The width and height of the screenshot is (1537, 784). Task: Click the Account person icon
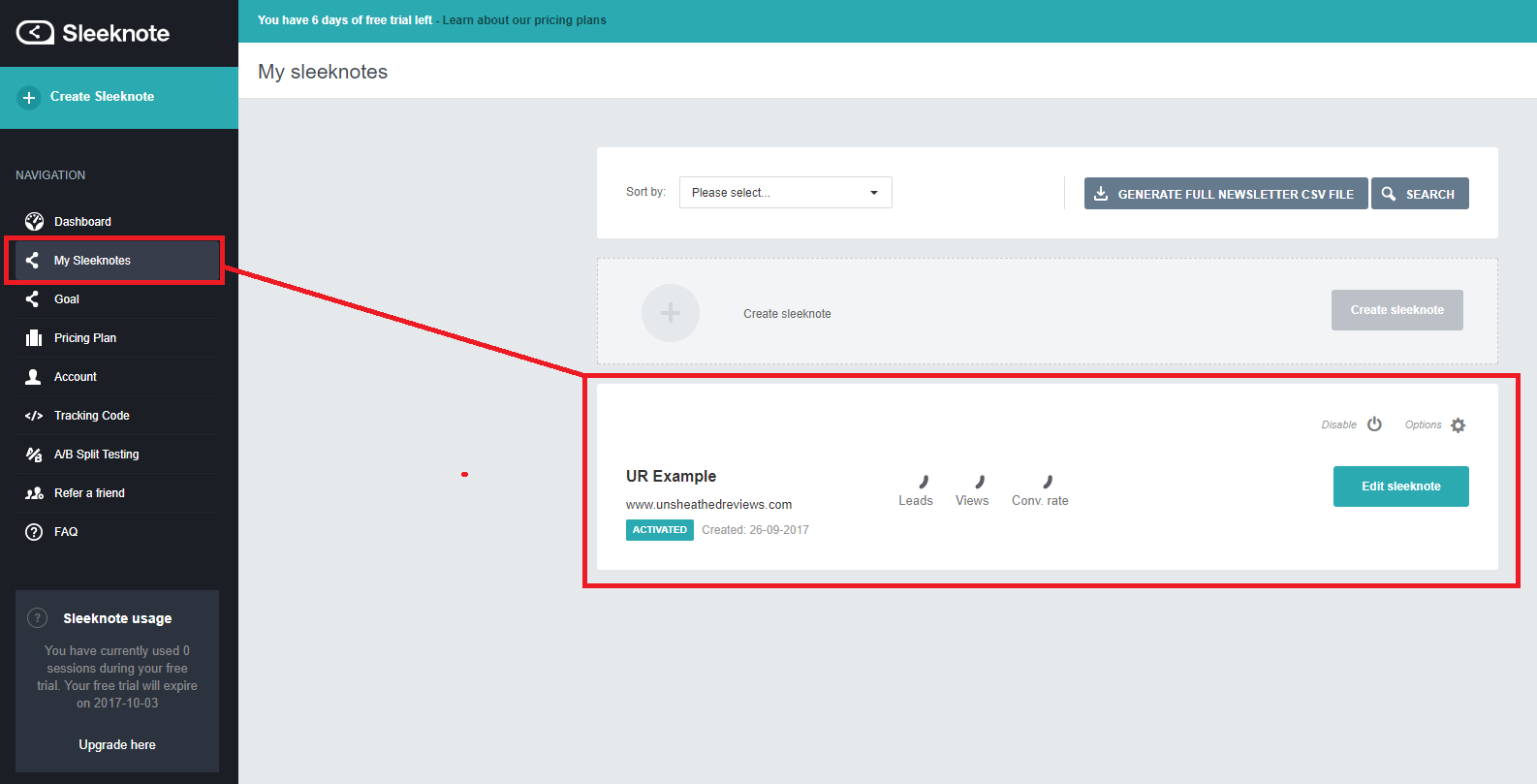pyautogui.click(x=33, y=376)
